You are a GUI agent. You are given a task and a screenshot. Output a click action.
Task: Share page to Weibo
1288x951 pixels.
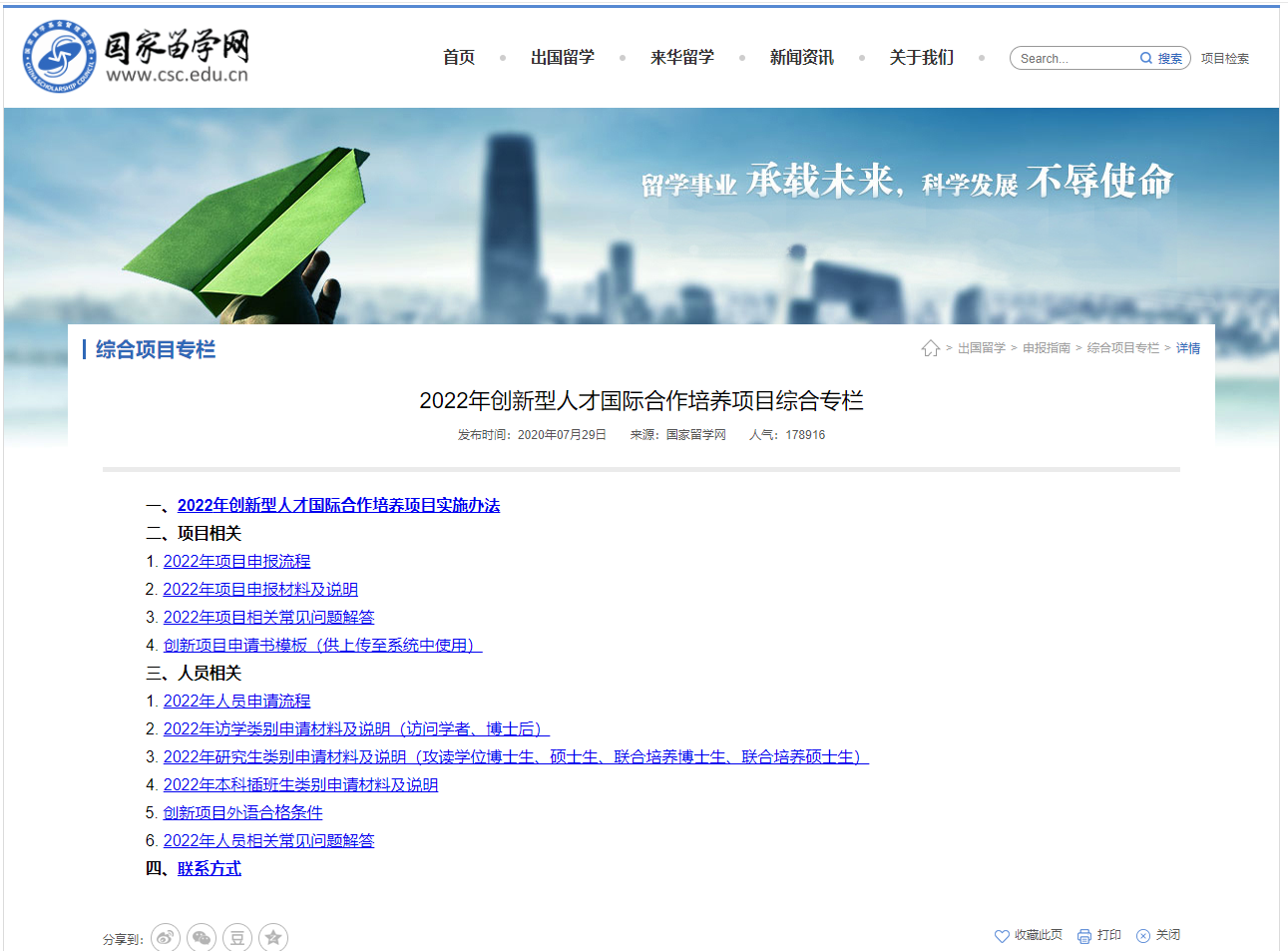166,937
